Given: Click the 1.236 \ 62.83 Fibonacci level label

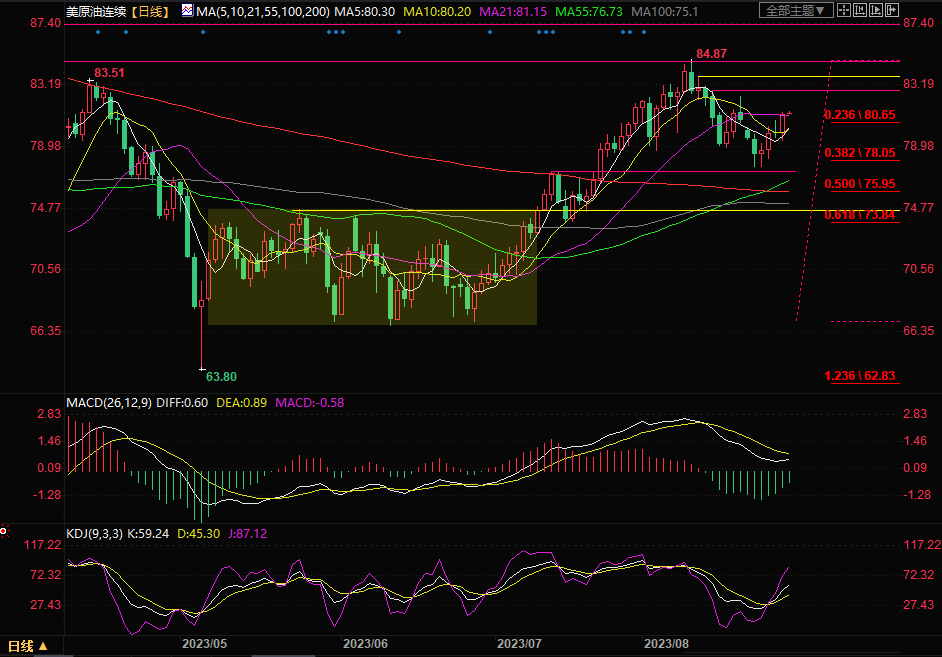Looking at the screenshot, I should (x=859, y=376).
